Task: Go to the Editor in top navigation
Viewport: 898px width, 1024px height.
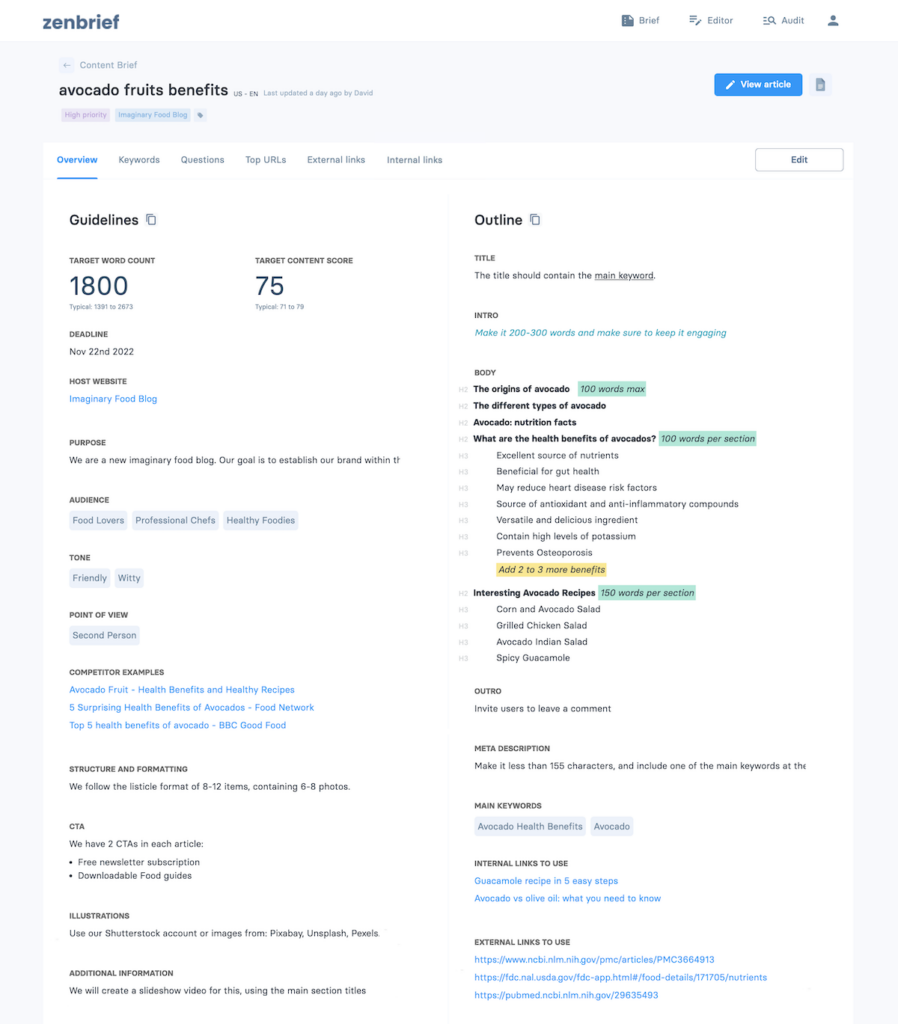Action: (x=711, y=20)
